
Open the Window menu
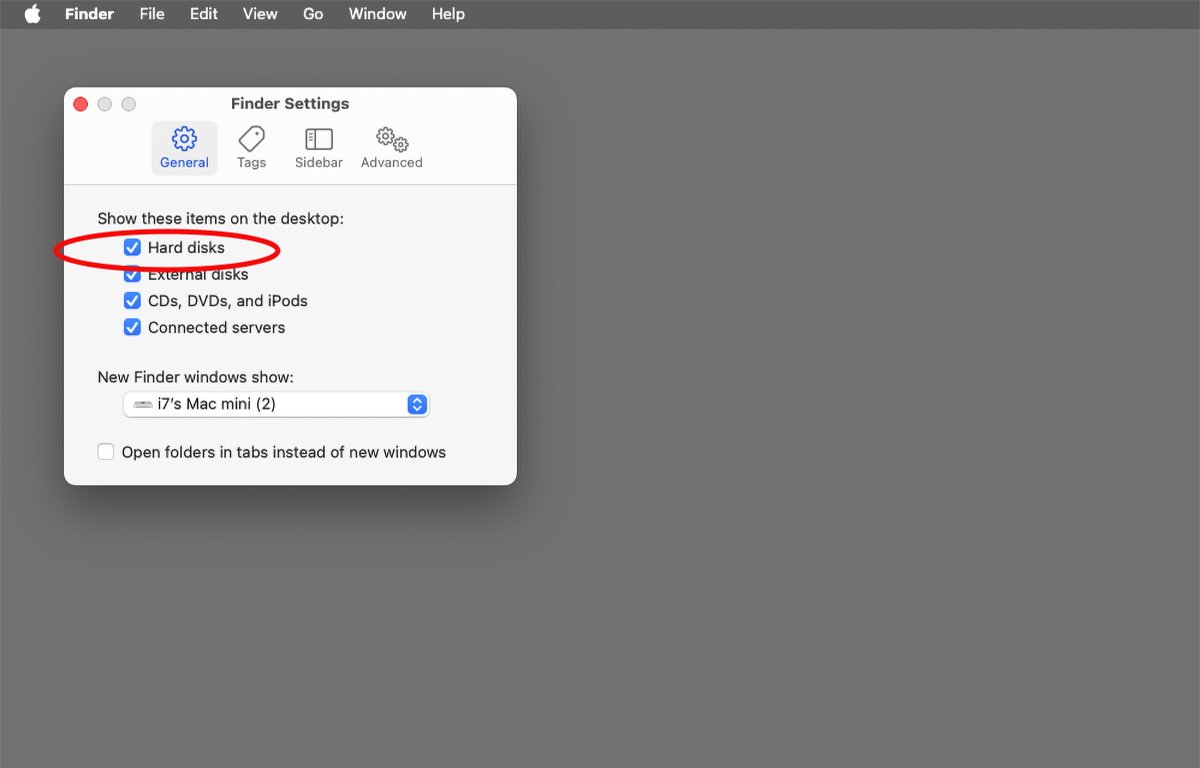pos(377,14)
